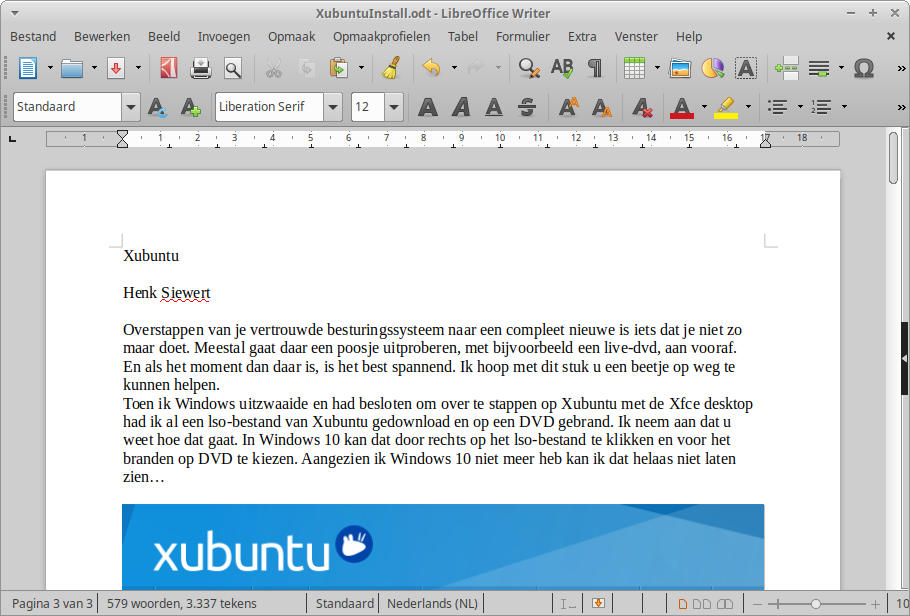Open the Opmaakprofielen menu

tap(381, 37)
